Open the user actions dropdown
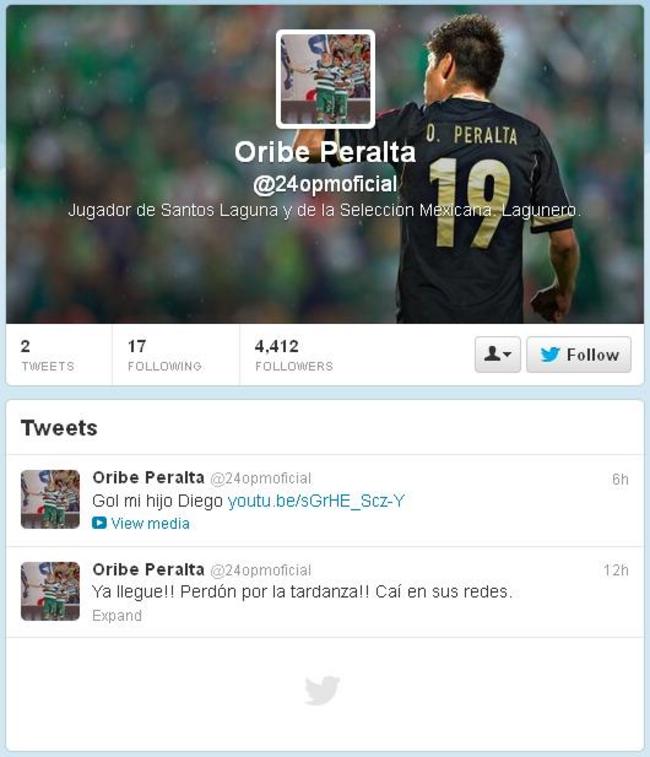Image resolution: width=650 pixels, height=757 pixels. pos(497,355)
